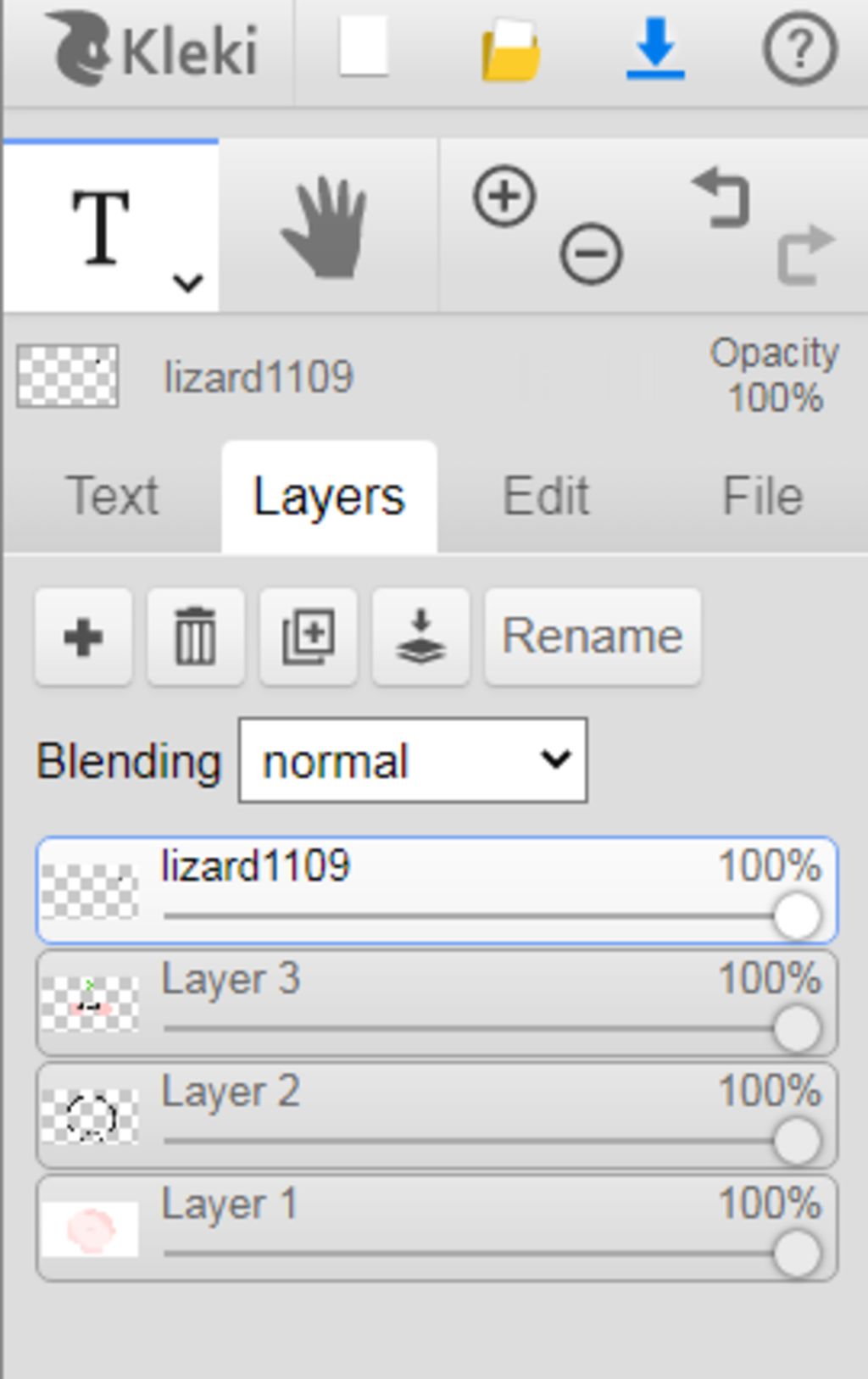Select the Layer 1 thumbnail
Screen dimensions: 868x1379
click(x=90, y=1229)
